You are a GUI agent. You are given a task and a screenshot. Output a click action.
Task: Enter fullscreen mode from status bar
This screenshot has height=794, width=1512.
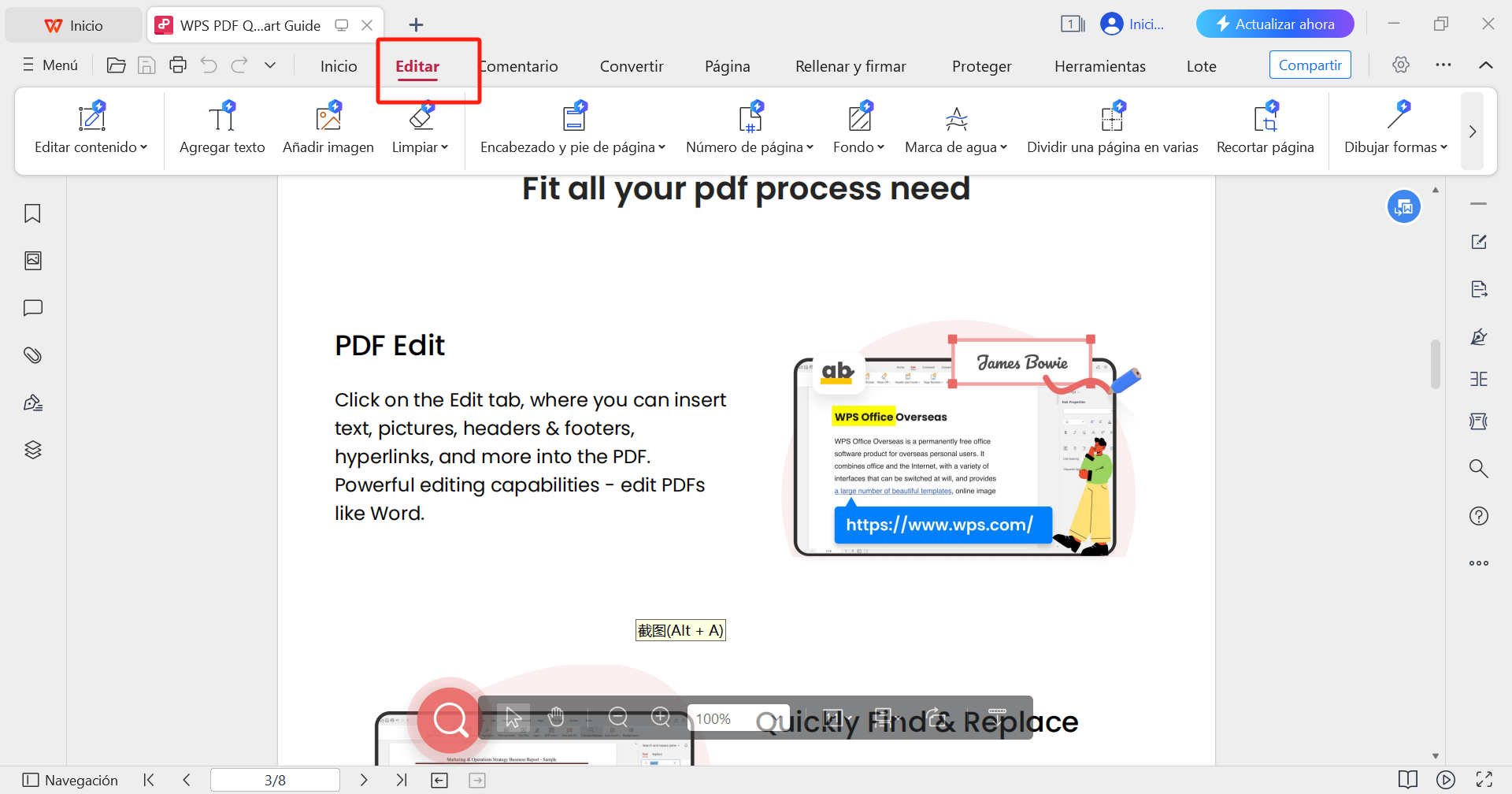point(1484,780)
